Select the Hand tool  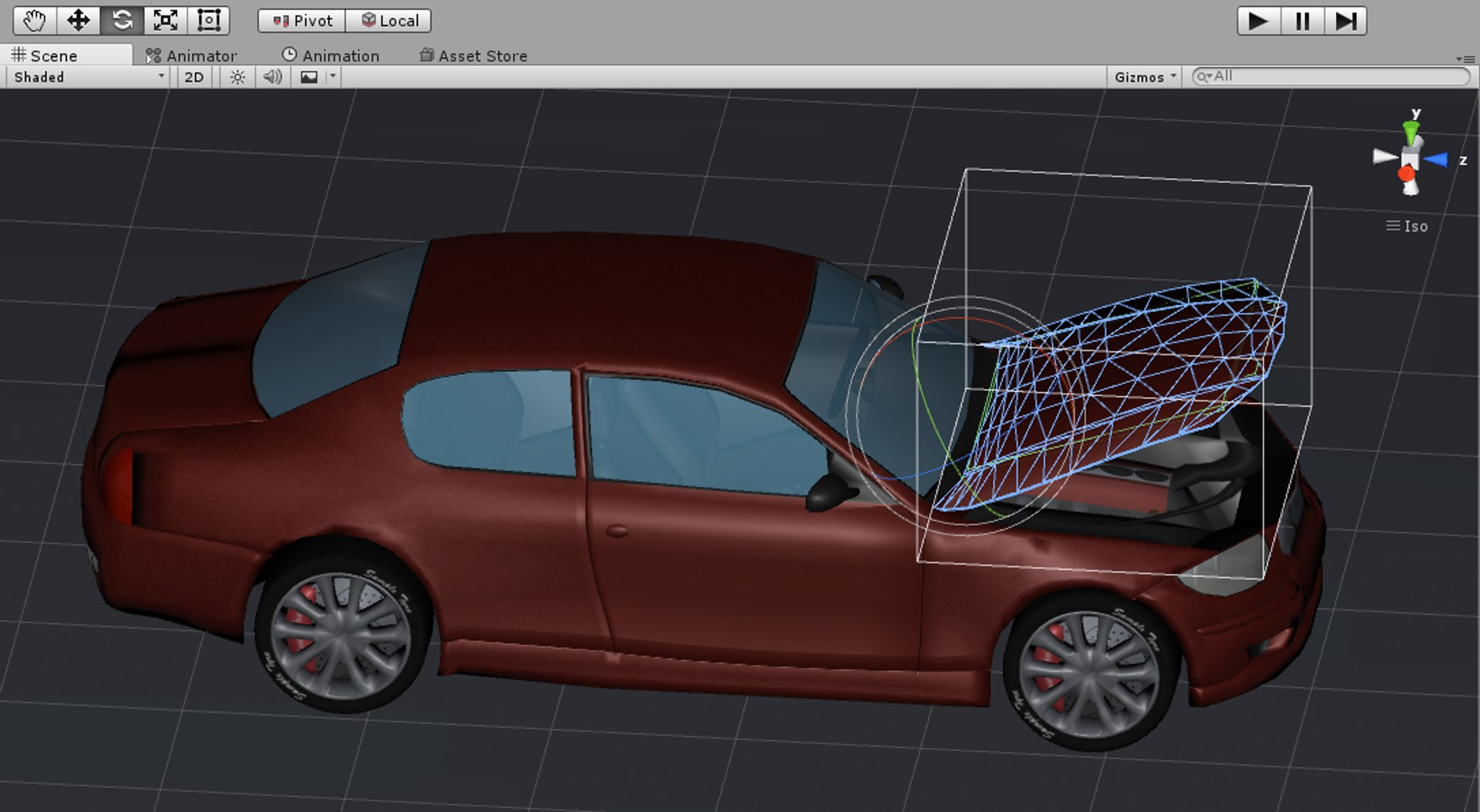(35, 21)
